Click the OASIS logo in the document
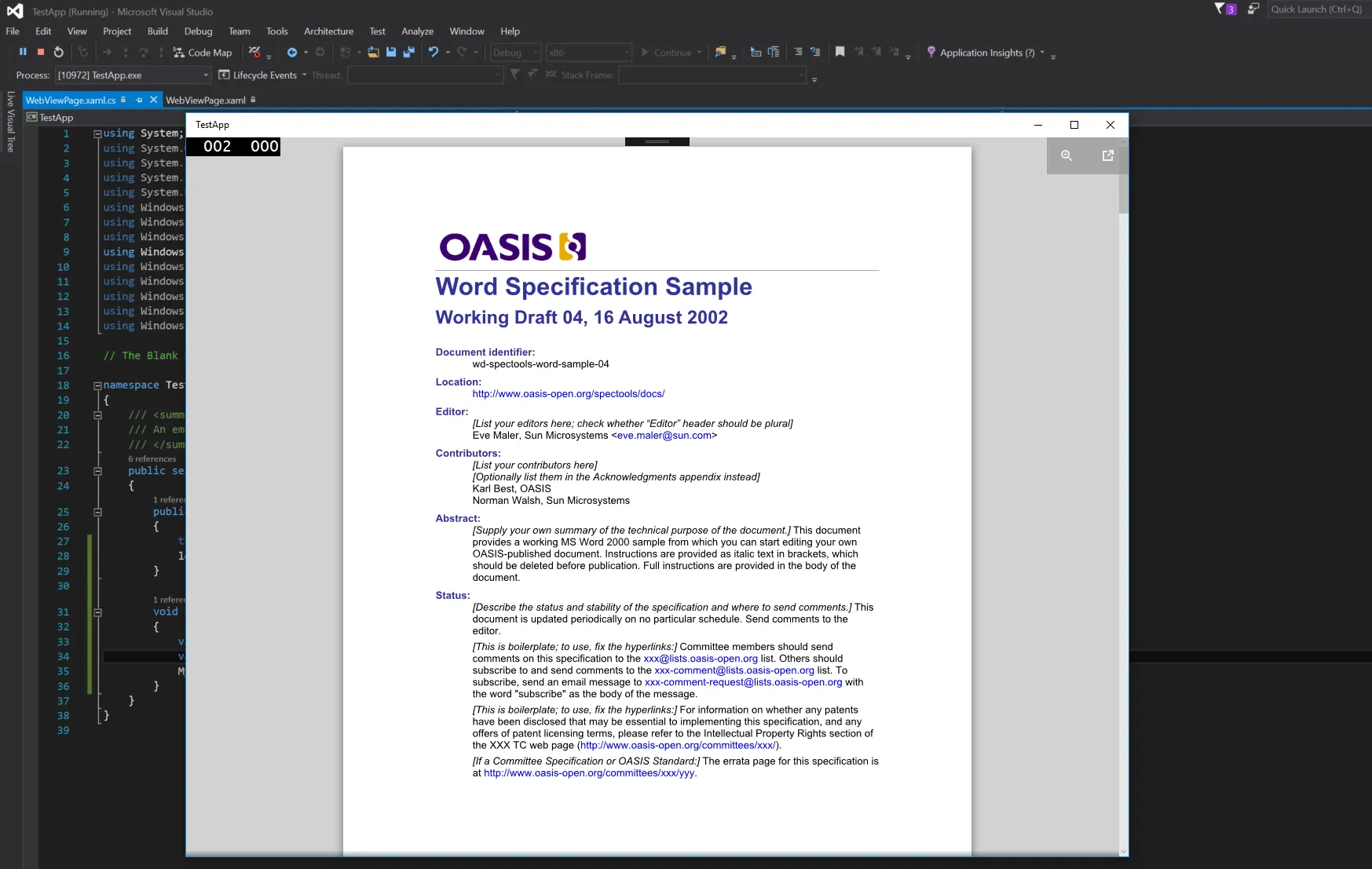 coord(513,247)
